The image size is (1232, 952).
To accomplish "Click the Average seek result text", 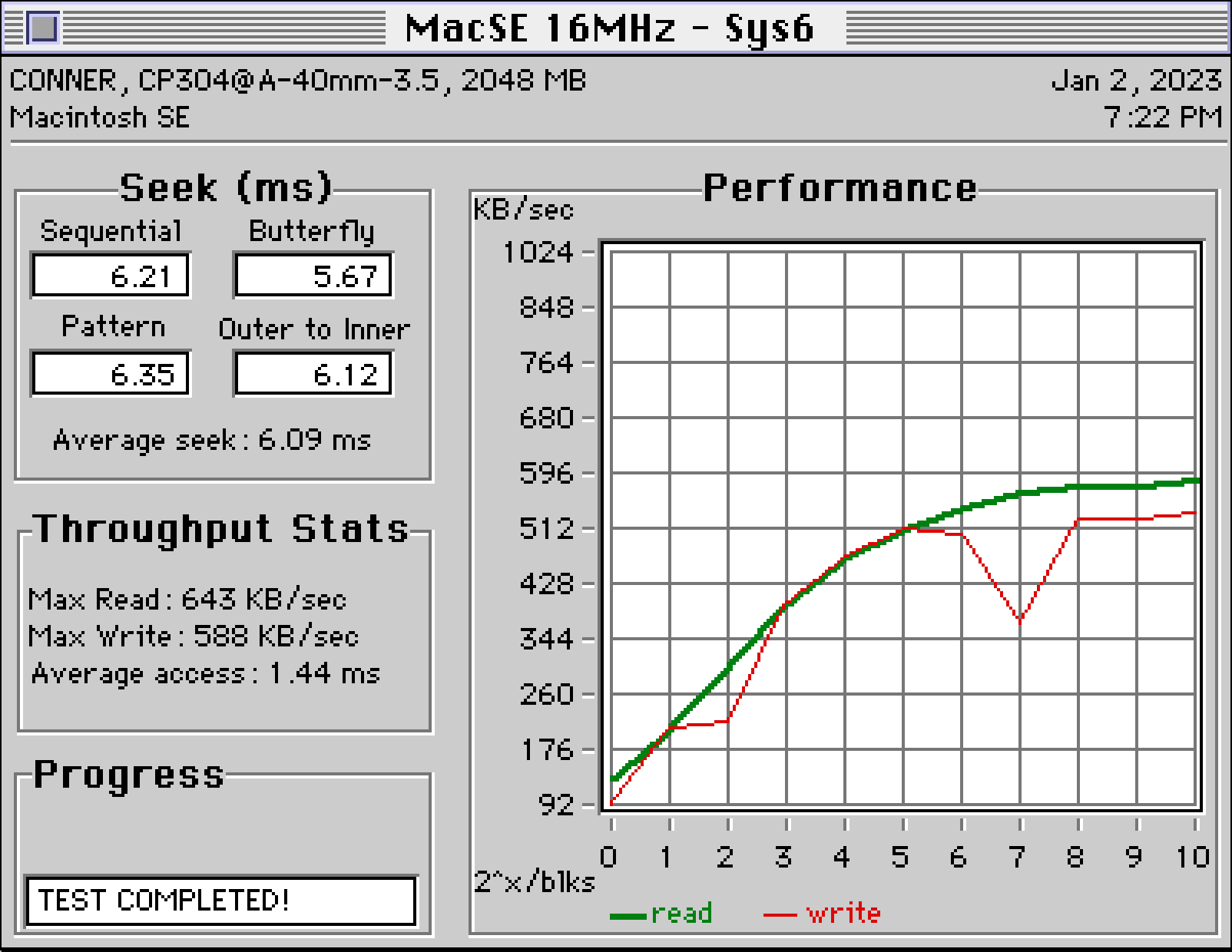I will pos(212,441).
